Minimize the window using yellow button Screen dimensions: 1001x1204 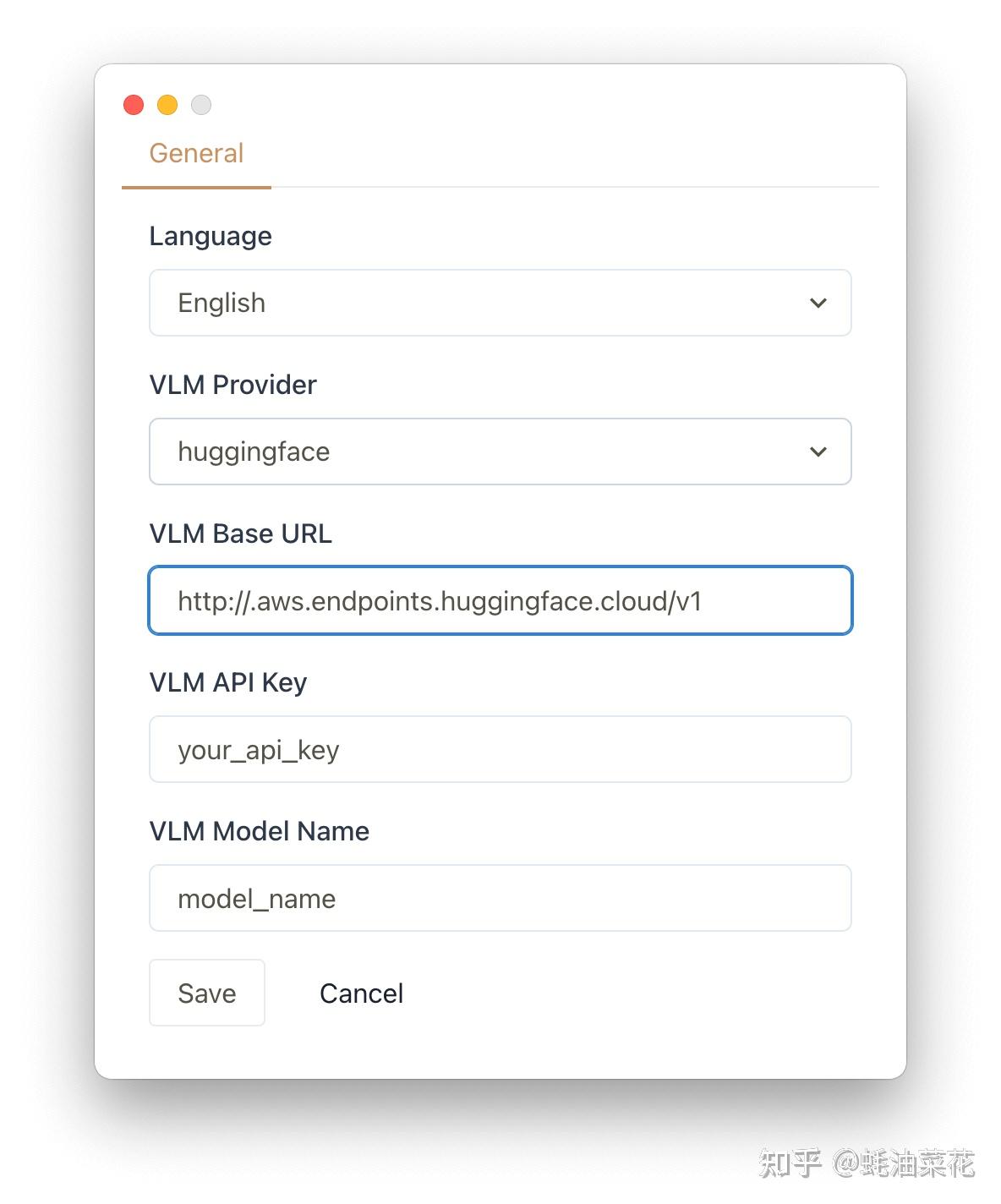click(x=167, y=105)
